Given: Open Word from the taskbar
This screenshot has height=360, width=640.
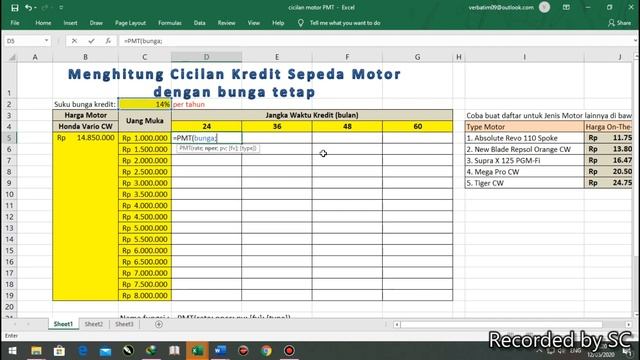Looking at the screenshot, I should (x=220, y=351).
